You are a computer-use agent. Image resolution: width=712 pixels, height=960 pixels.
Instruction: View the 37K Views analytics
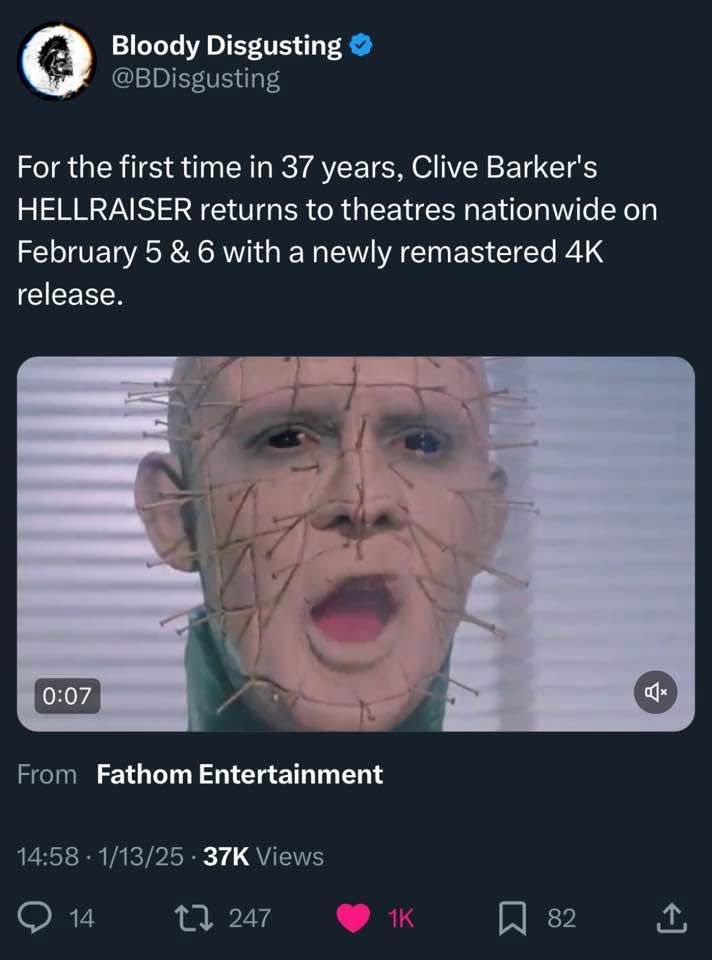point(263,857)
